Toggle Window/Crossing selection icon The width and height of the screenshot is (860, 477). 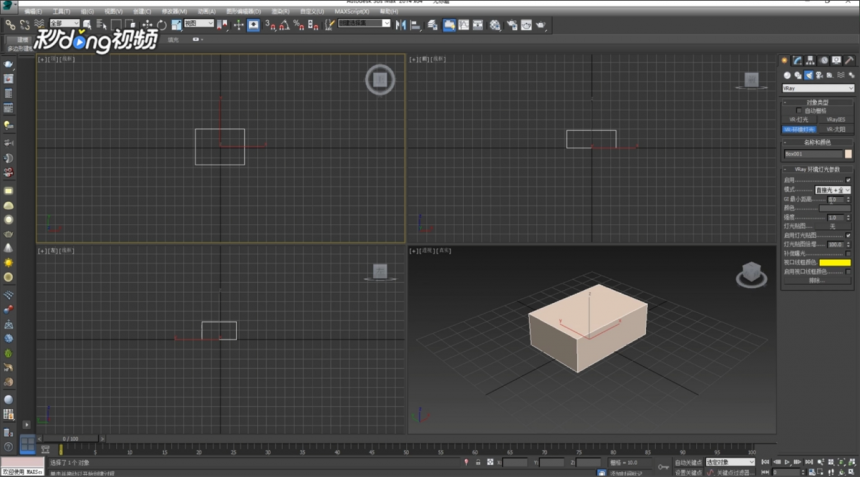(x=130, y=24)
